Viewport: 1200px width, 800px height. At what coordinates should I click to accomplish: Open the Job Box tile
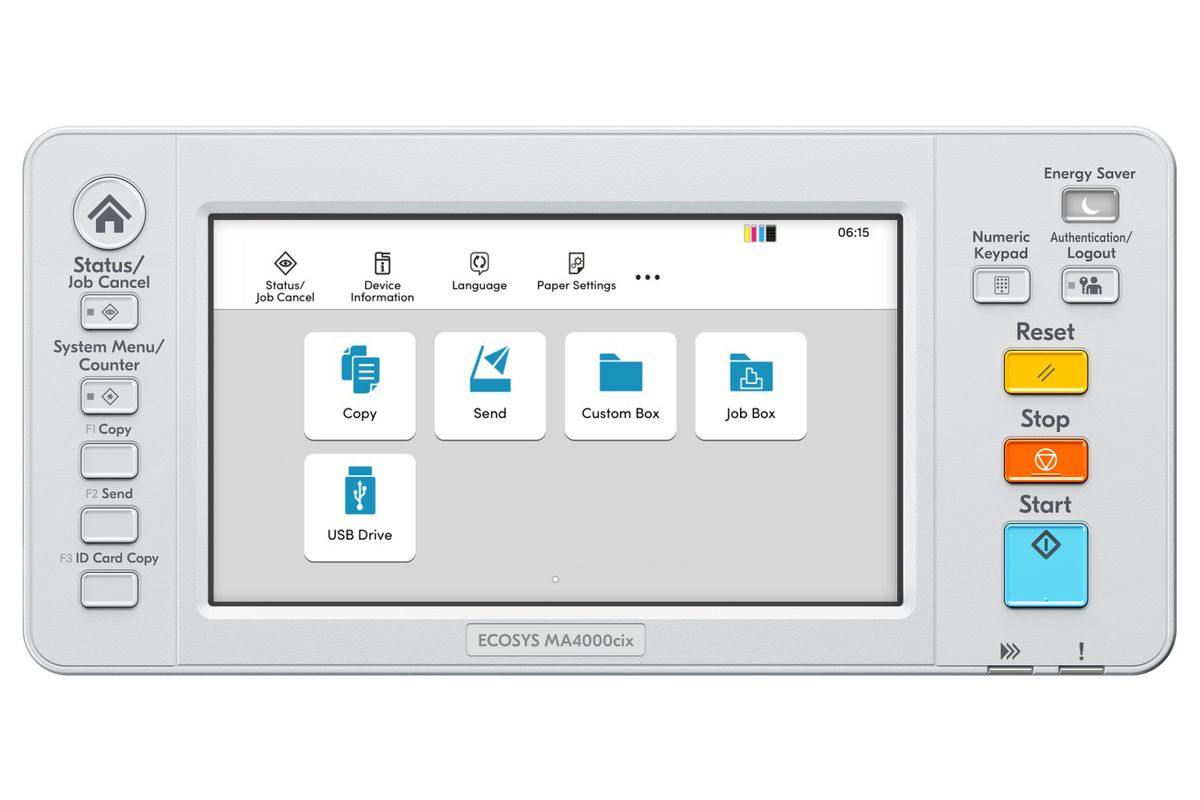point(751,386)
